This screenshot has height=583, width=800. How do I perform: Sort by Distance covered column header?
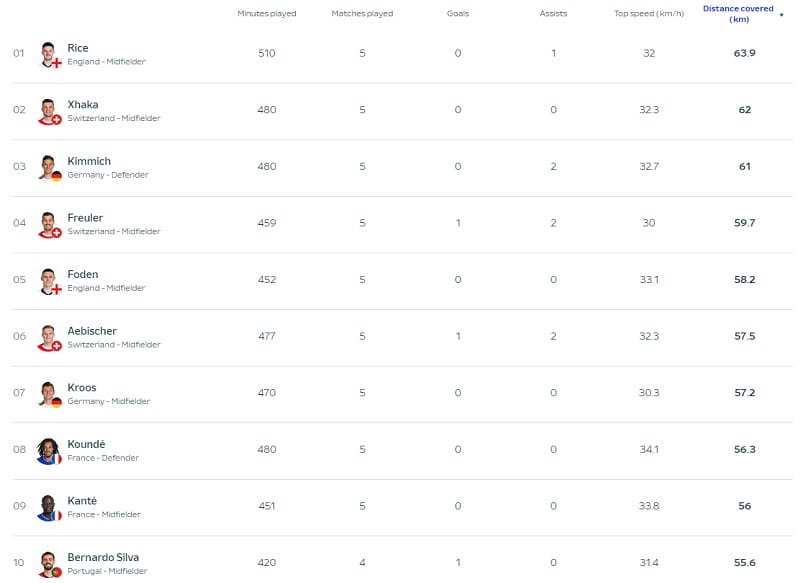click(x=739, y=13)
